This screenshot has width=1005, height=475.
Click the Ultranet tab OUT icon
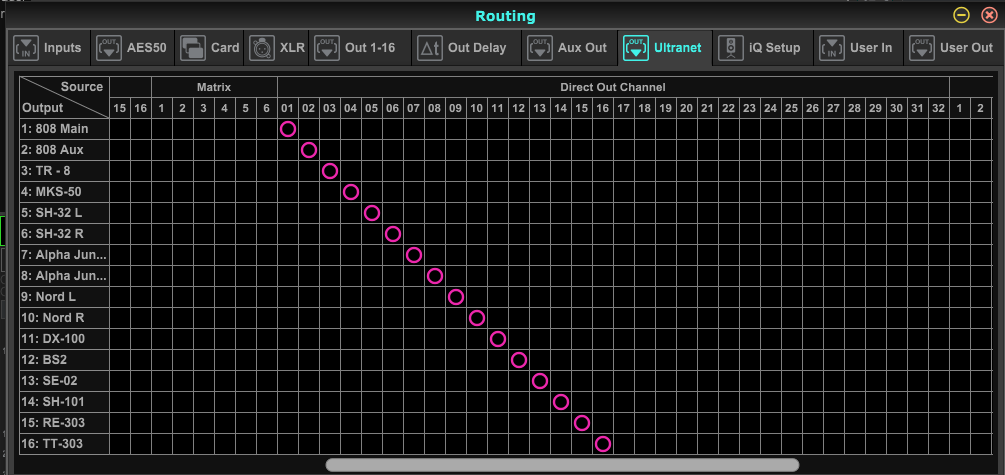tap(636, 48)
